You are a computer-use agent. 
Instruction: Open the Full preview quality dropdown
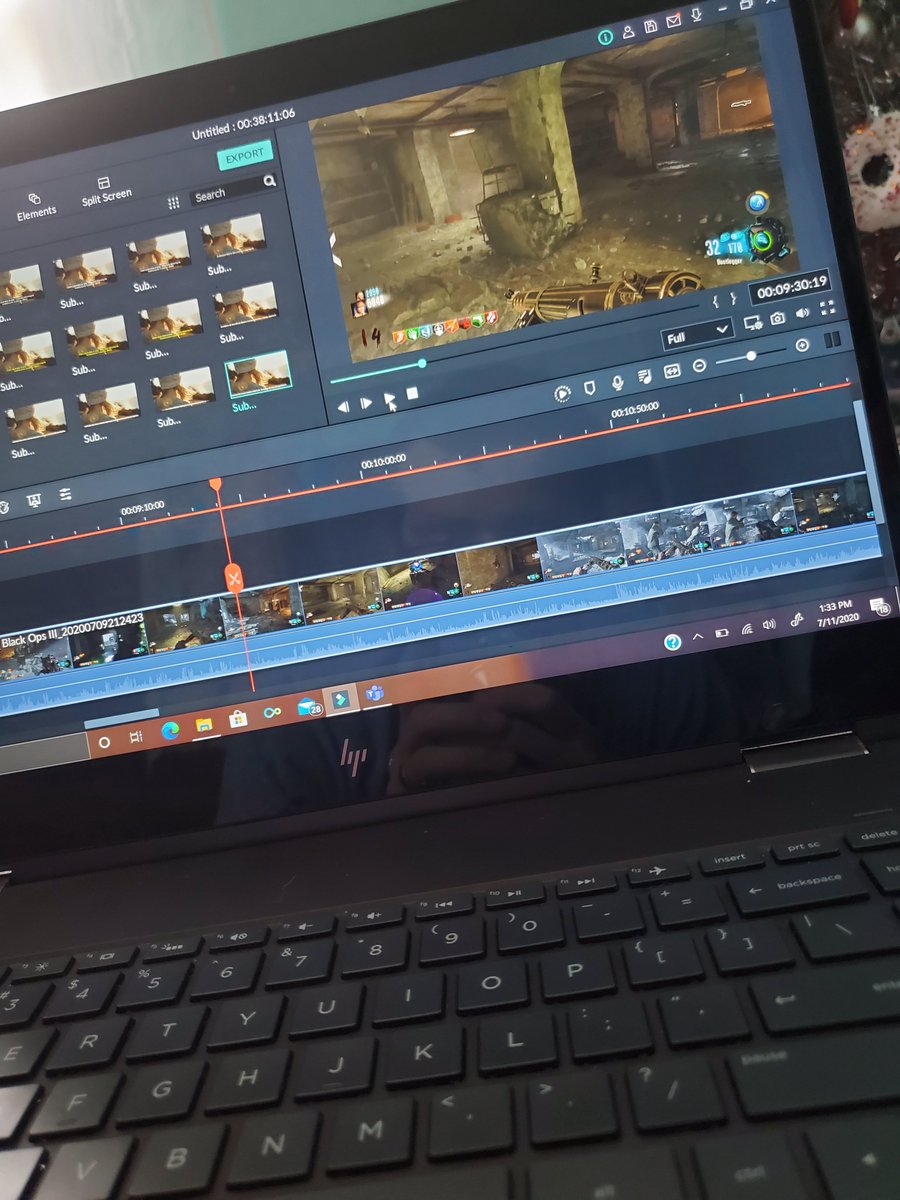click(697, 333)
